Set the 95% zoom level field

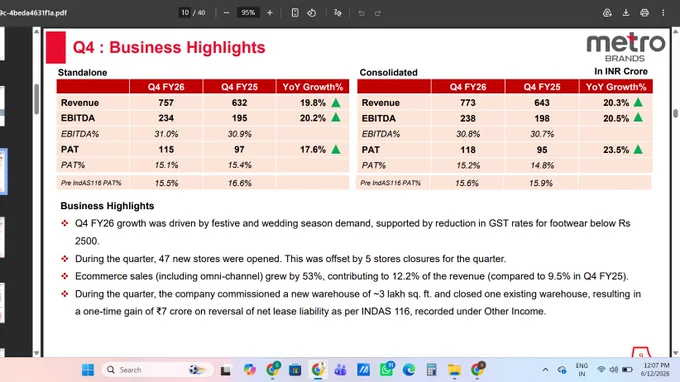point(248,13)
